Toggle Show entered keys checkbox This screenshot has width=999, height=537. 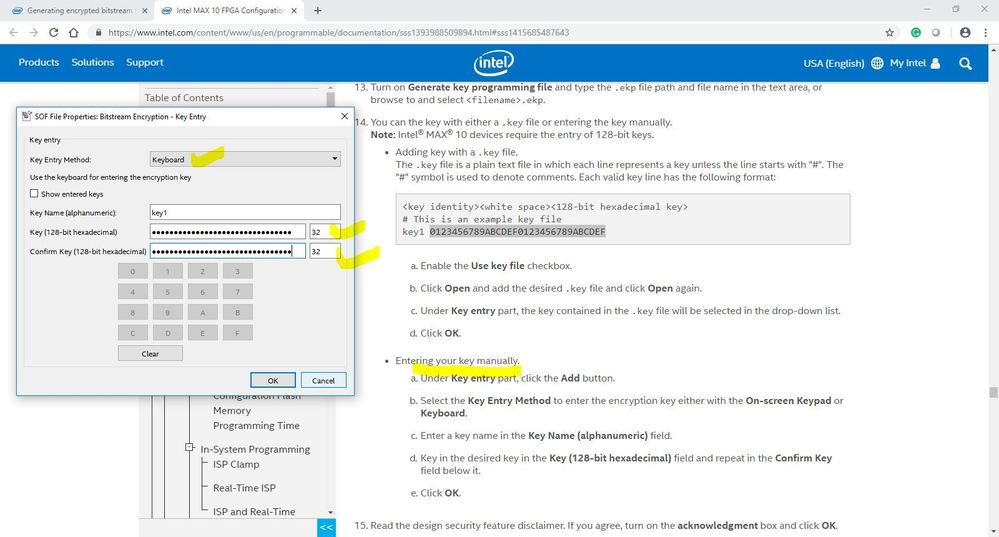click(x=34, y=194)
